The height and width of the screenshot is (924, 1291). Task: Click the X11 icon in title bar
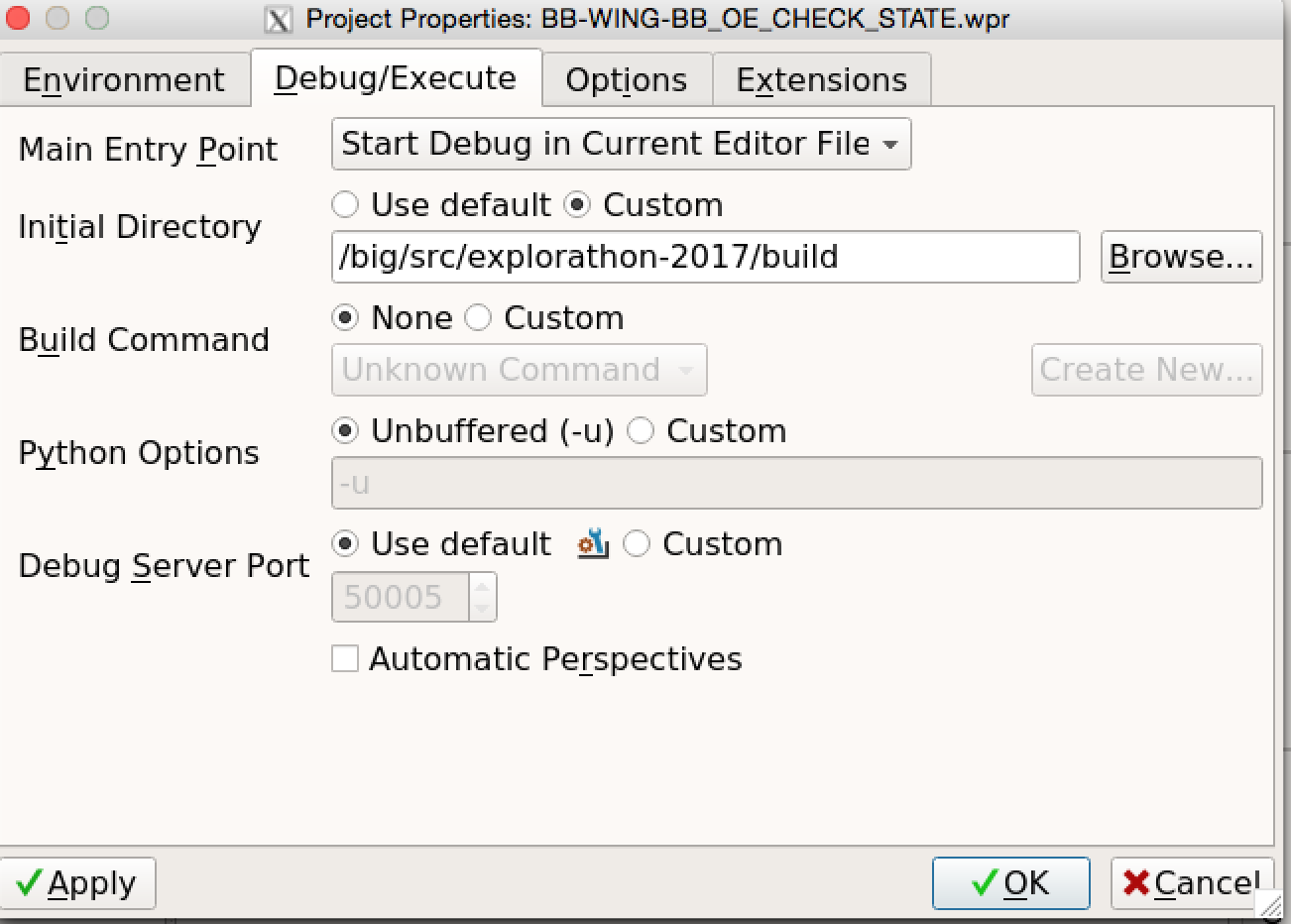[279, 19]
